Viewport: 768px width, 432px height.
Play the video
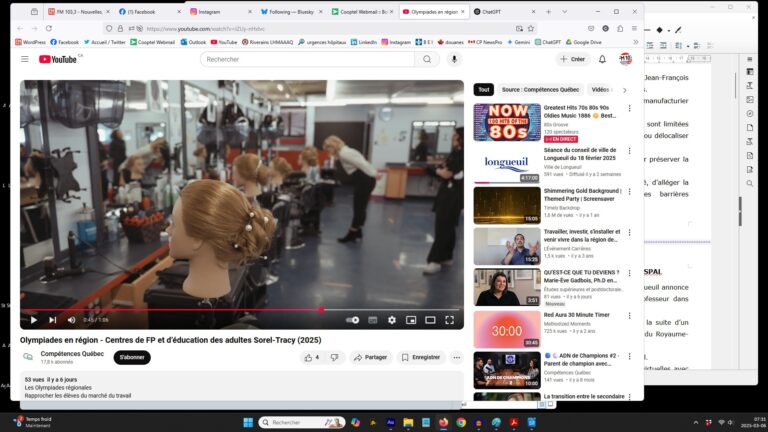(x=33, y=320)
